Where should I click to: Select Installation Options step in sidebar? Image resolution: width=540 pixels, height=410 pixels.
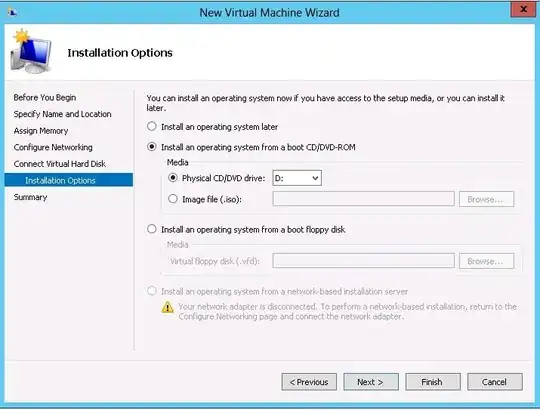click(69, 180)
